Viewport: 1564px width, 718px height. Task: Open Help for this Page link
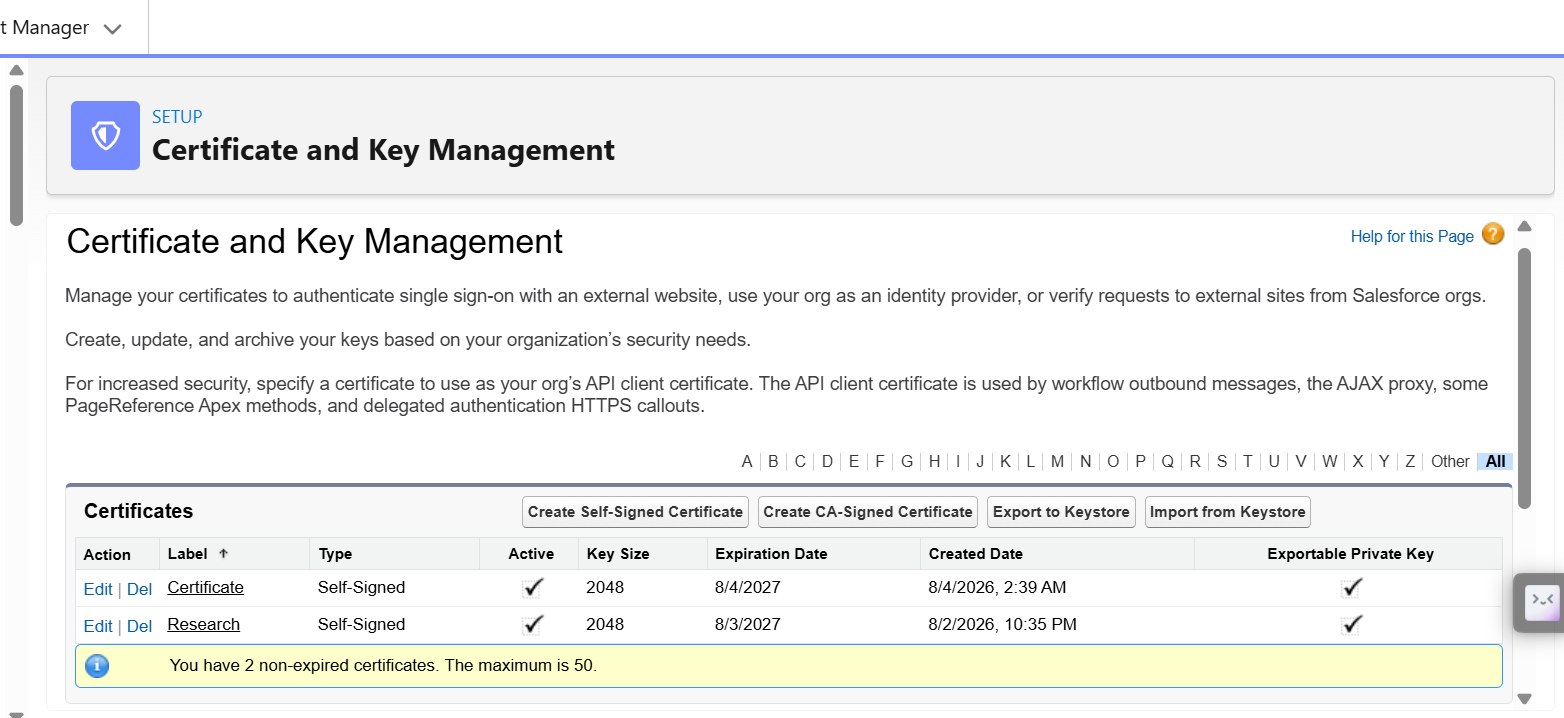1412,236
